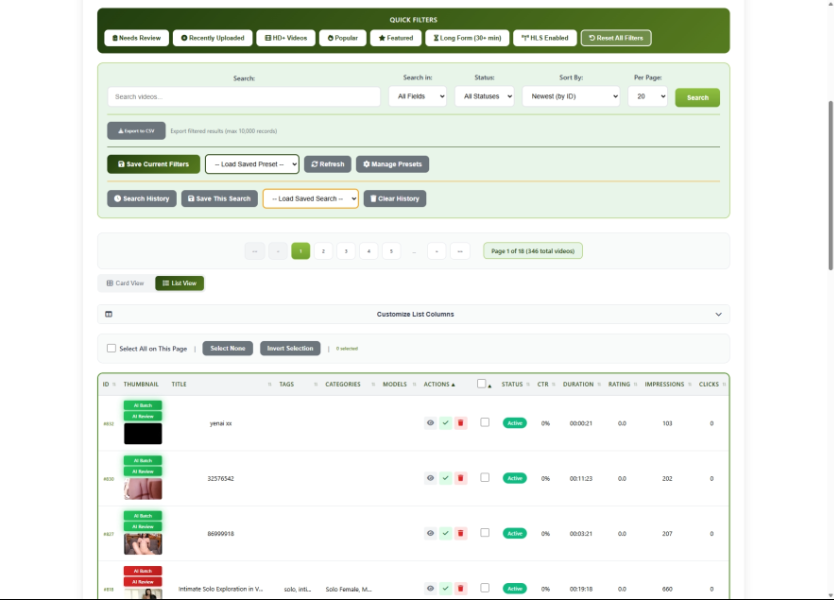Screen dimensions: 834x600
Task: Click the 'Reset All Filters' button
Action: tap(616, 38)
